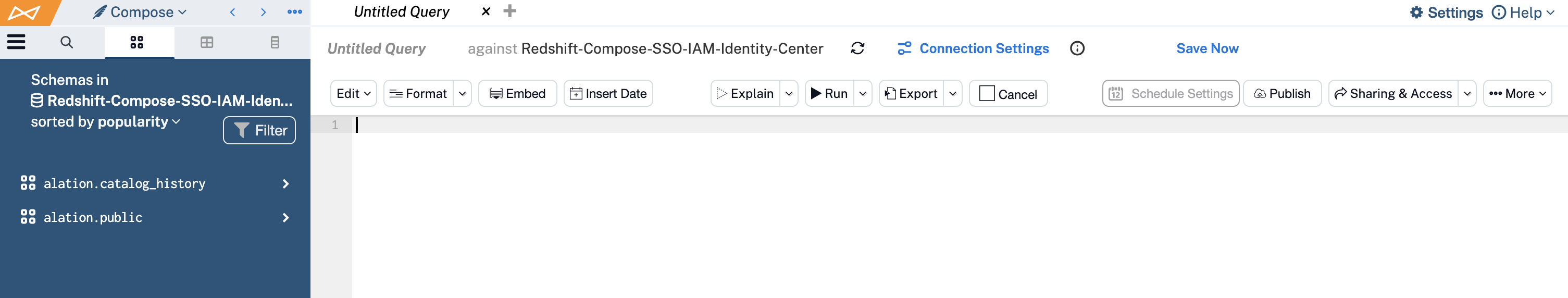Screen dimensions: 1568x298
Task: Open the hamburger menu icon
Action: (x=17, y=42)
